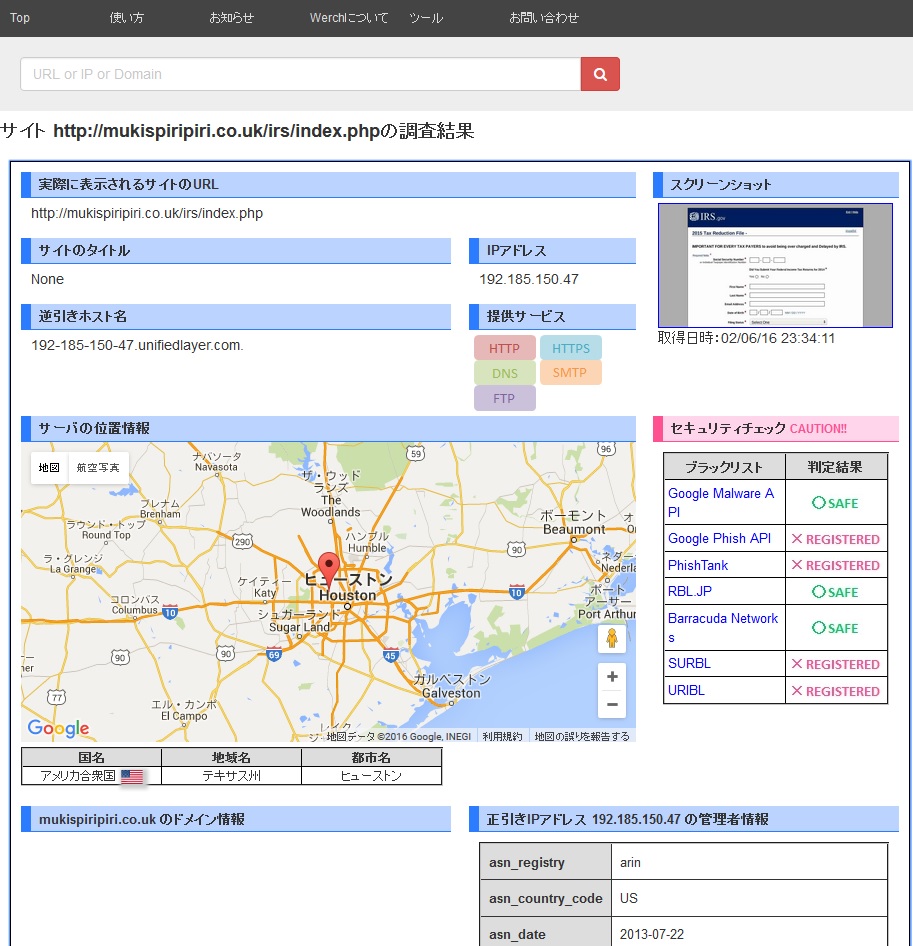The image size is (913, 946).
Task: Open the Google Phish API link
Action: pos(719,538)
